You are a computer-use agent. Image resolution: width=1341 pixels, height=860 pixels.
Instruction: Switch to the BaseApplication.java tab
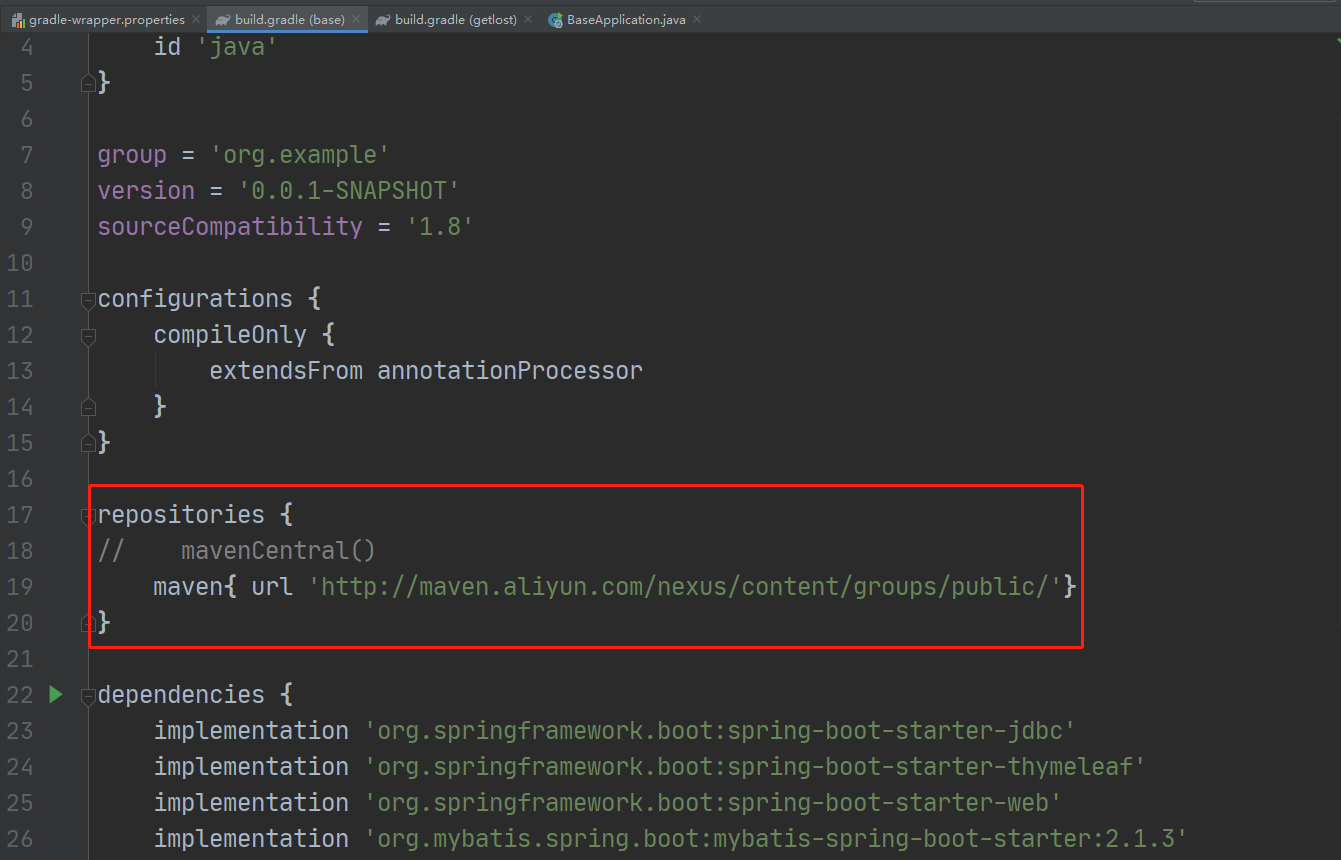[x=626, y=20]
